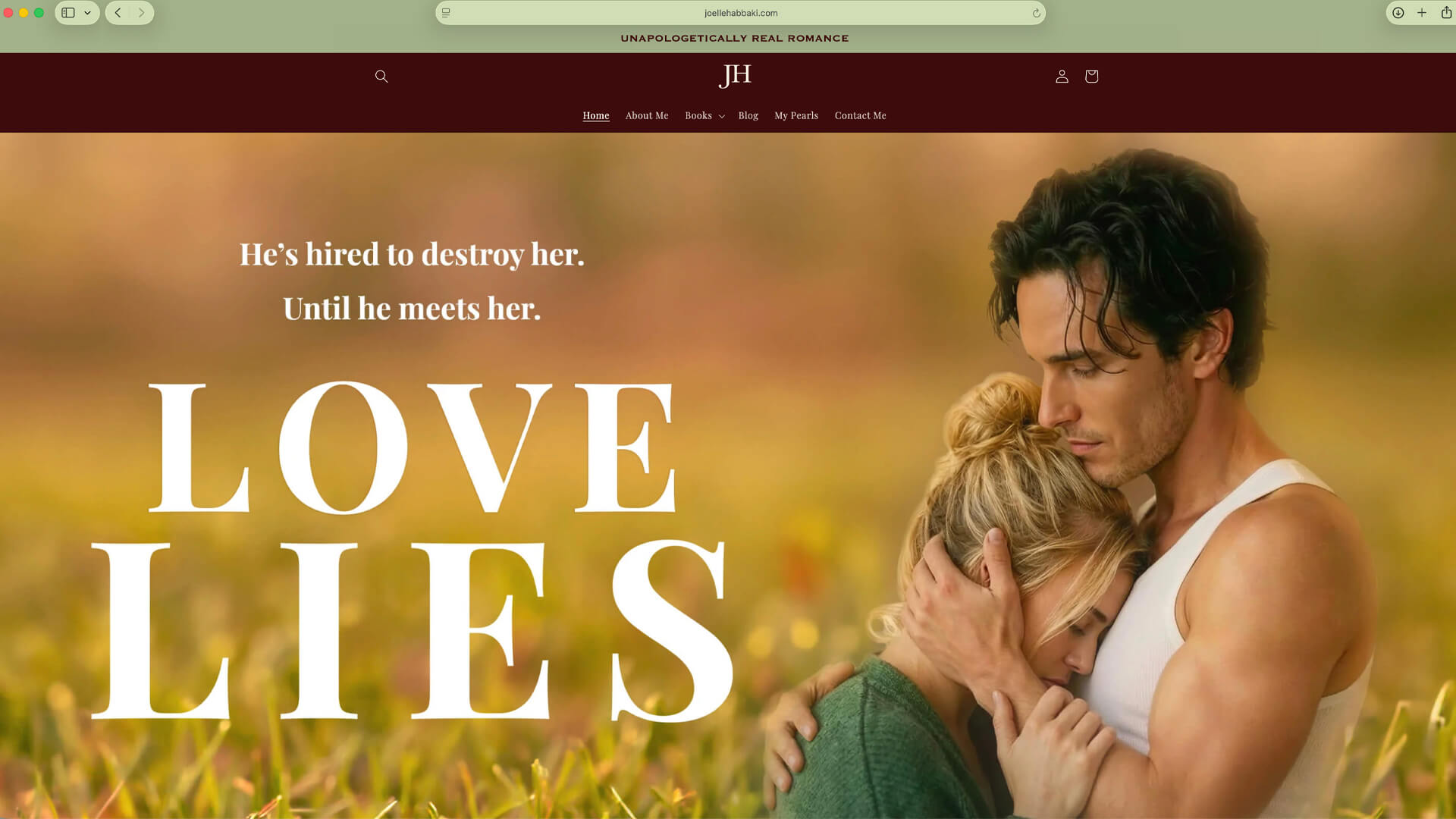The width and height of the screenshot is (1456, 819).
Task: Expand the Books dropdown menu
Action: (704, 115)
